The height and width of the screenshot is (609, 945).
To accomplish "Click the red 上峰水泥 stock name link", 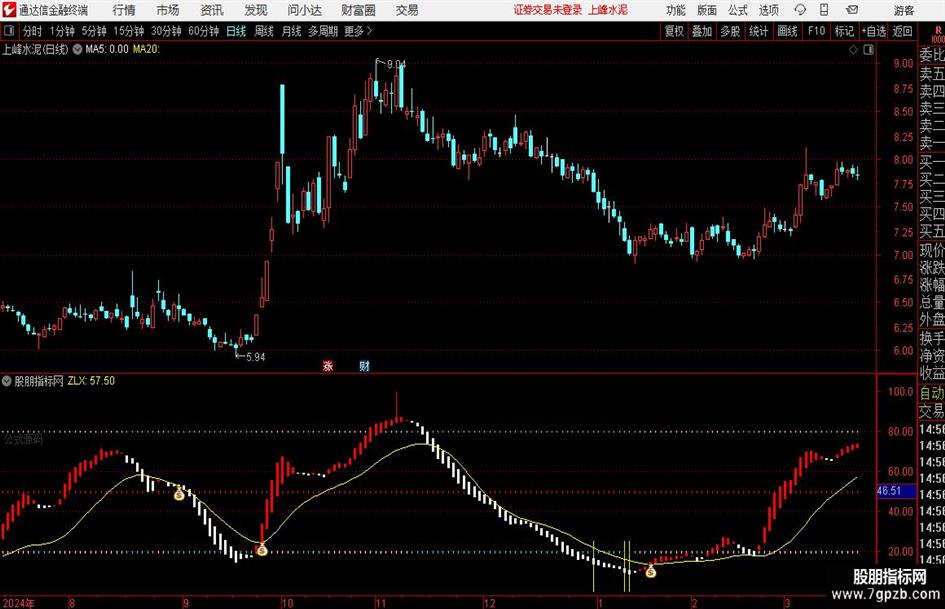I will [608, 10].
